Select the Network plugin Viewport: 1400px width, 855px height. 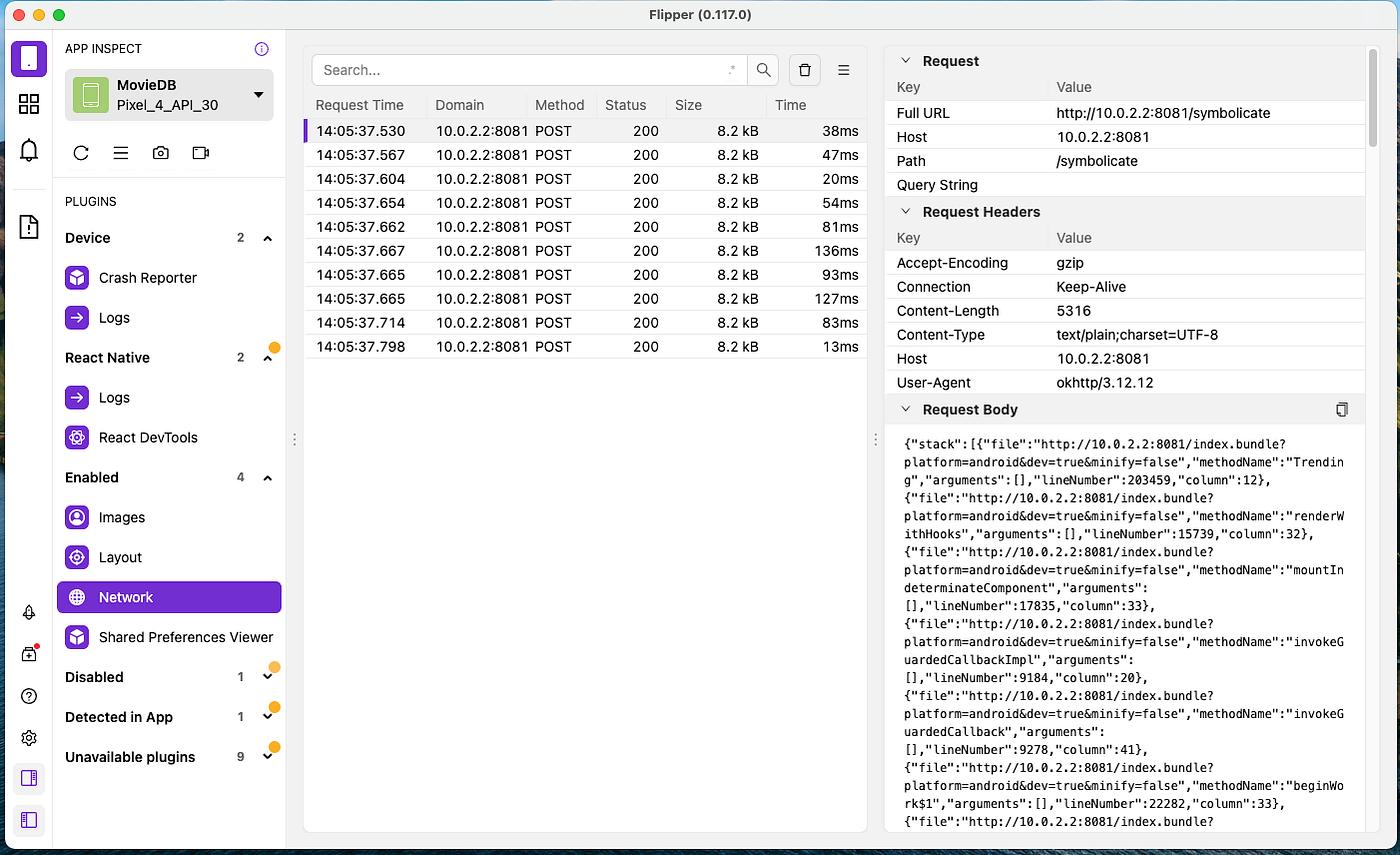(169, 597)
